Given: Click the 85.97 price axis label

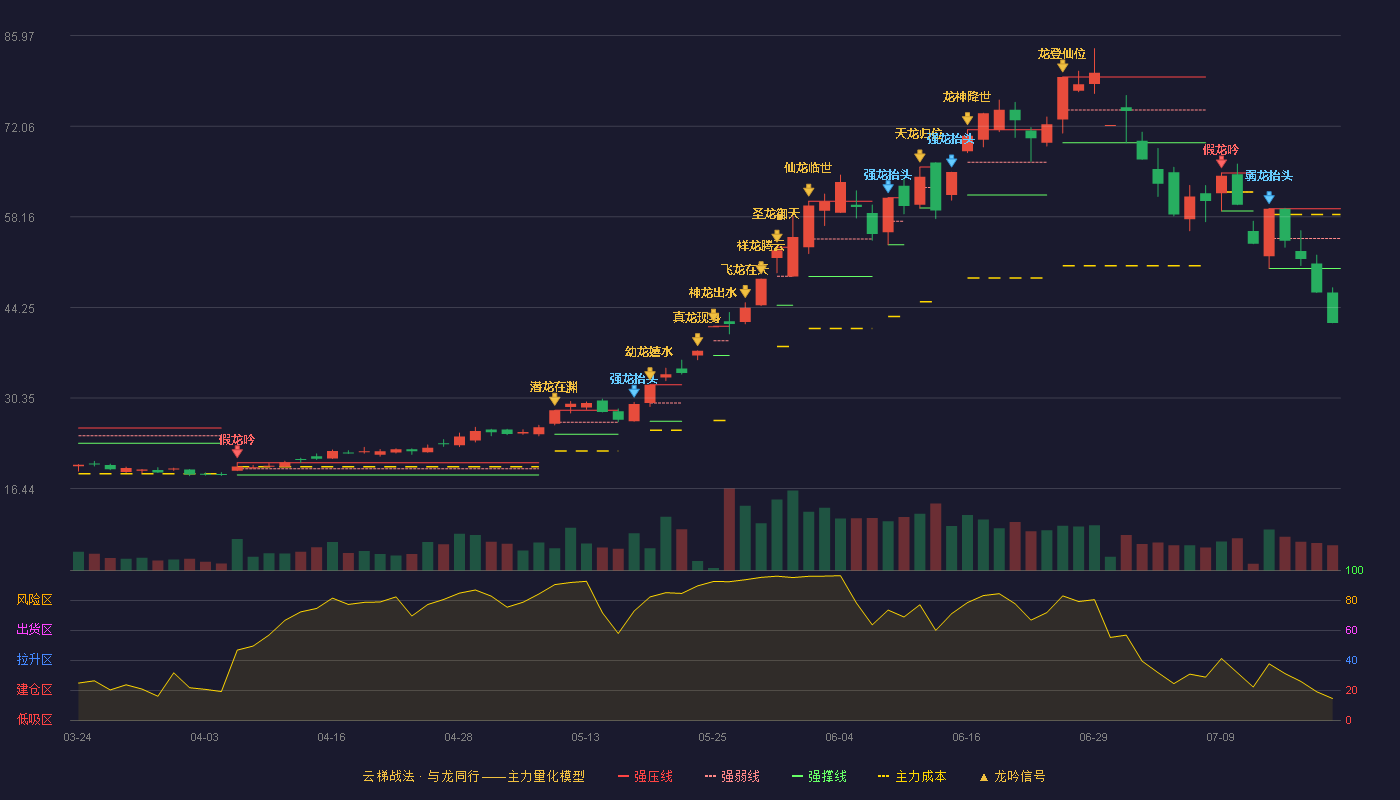Looking at the screenshot, I should coord(19,37).
